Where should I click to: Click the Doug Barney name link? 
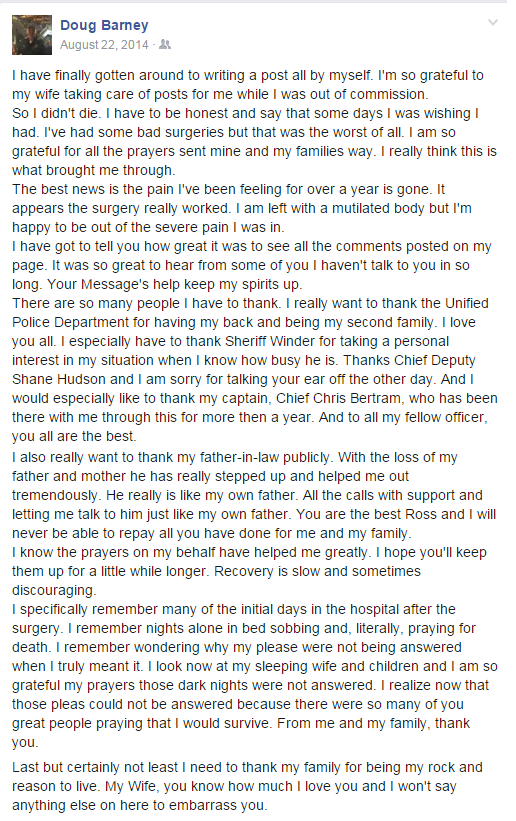coord(104,25)
